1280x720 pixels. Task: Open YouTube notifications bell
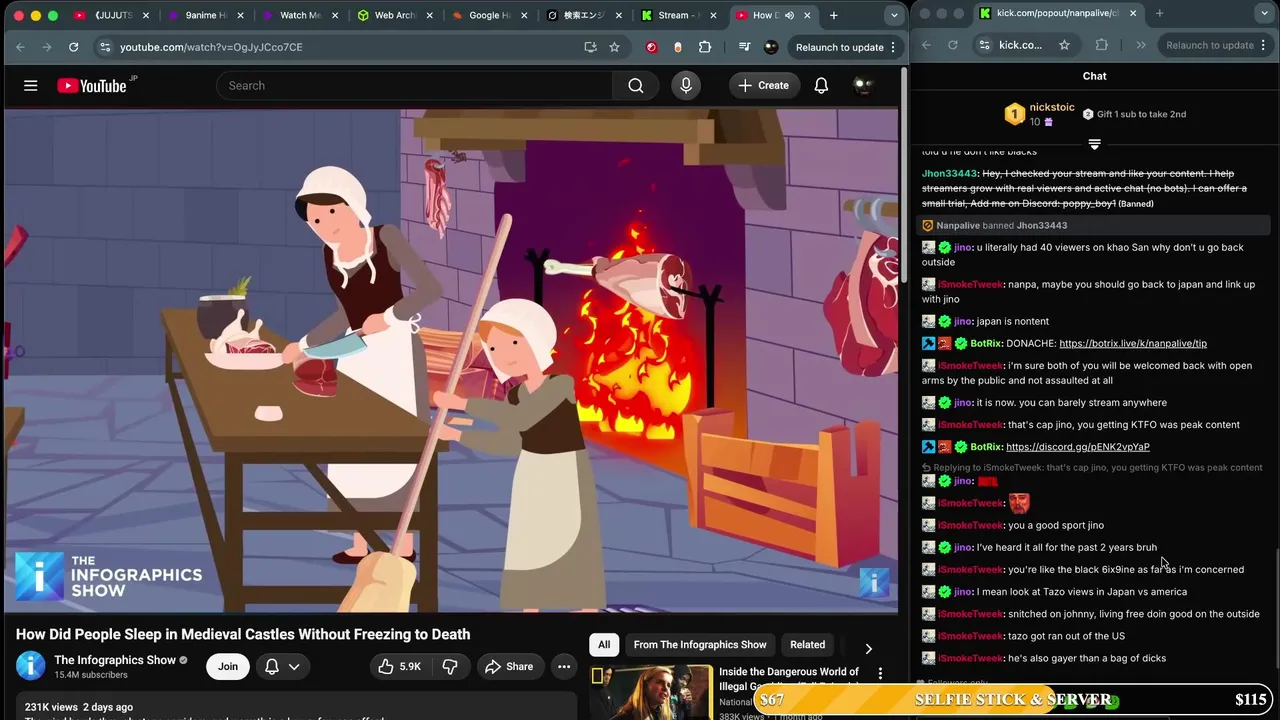pos(821,86)
